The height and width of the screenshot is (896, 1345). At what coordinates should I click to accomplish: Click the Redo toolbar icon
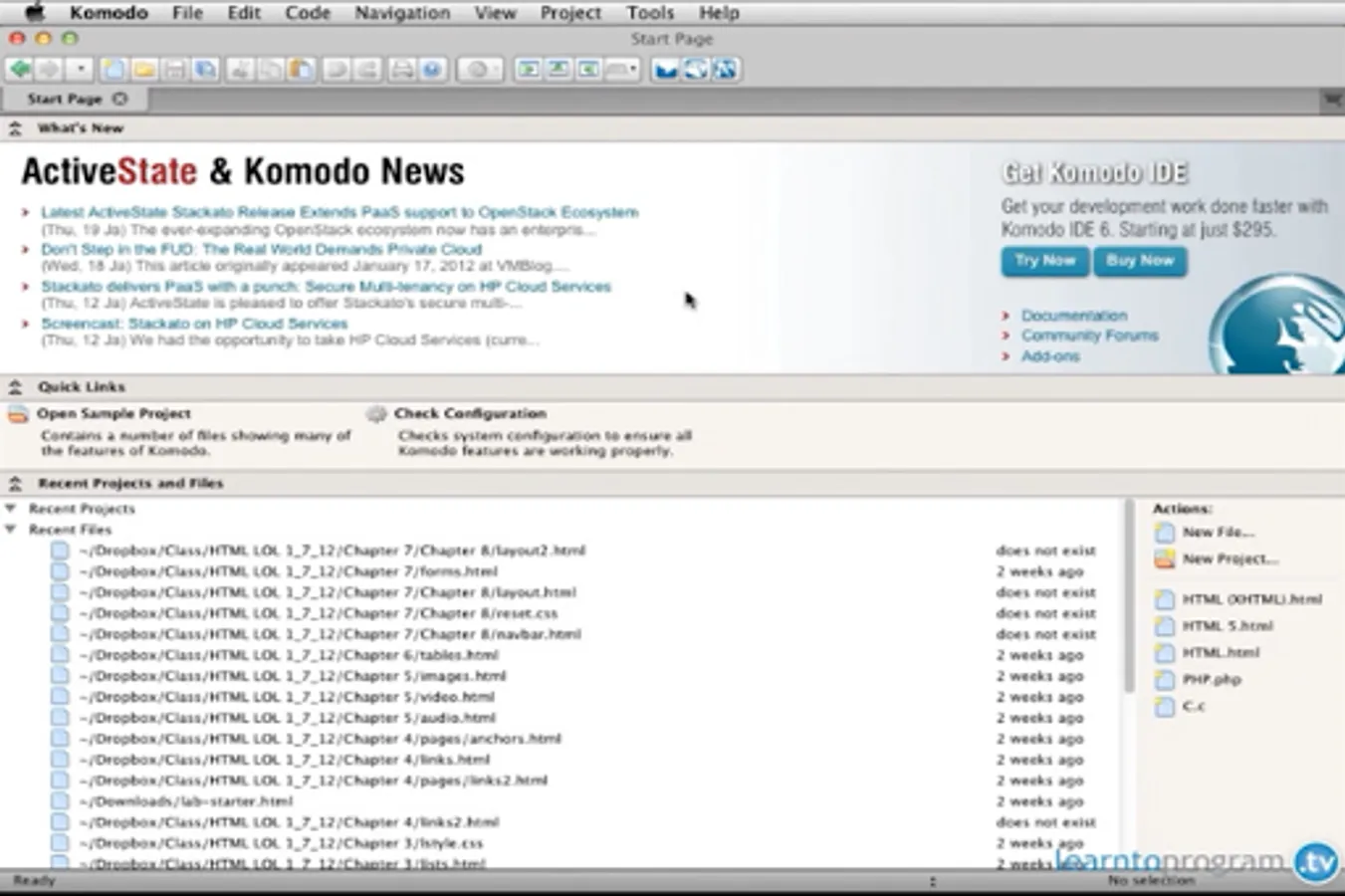pyautogui.click(x=367, y=69)
